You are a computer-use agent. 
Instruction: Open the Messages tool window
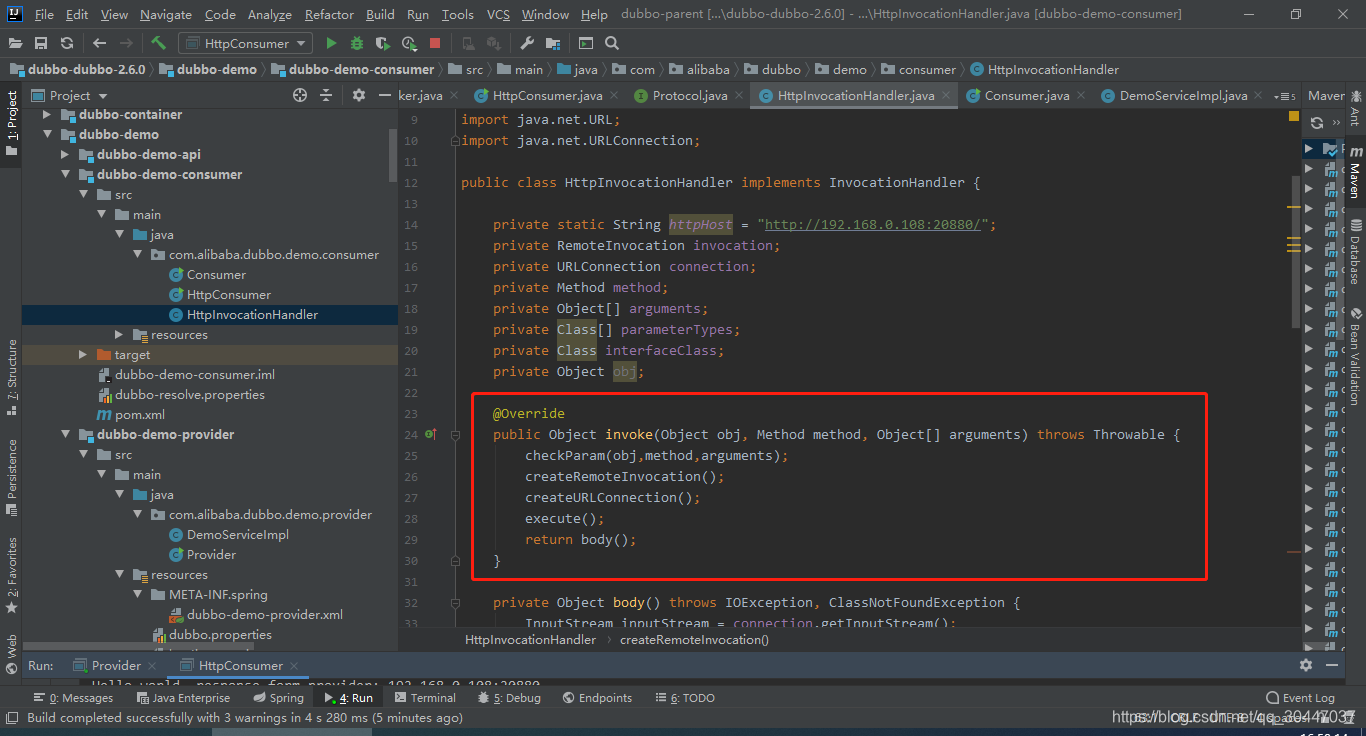tap(74, 698)
